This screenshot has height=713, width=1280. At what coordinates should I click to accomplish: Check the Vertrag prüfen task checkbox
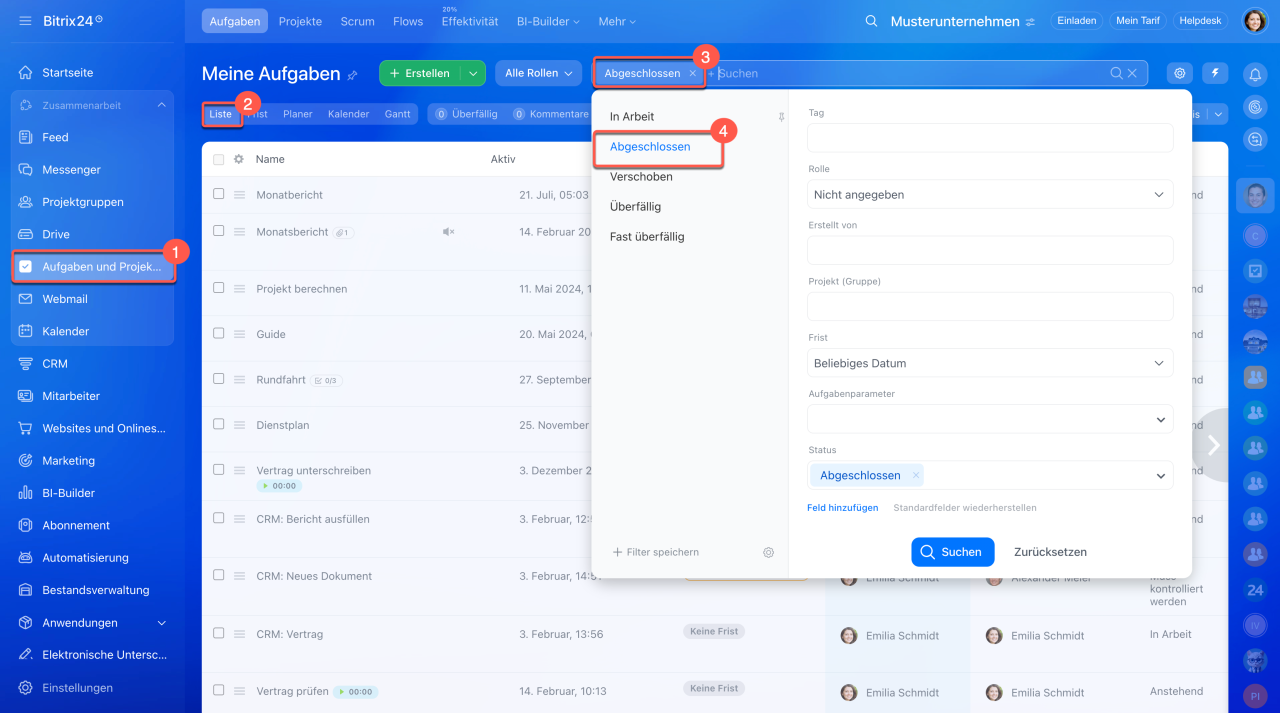(218, 690)
